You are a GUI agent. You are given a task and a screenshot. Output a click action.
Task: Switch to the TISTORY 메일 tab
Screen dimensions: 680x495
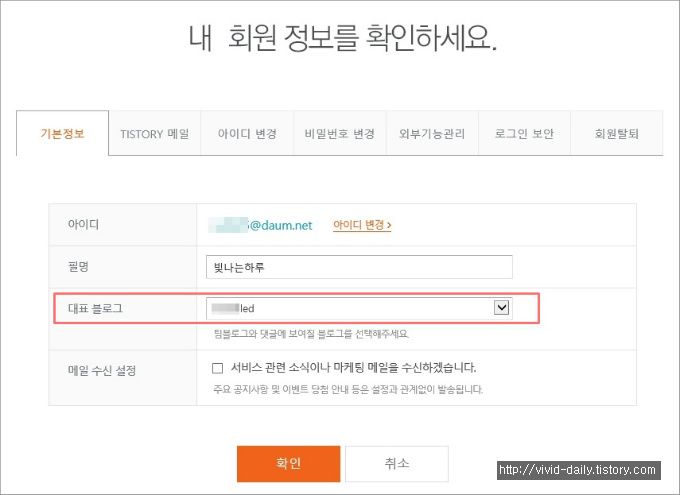tap(155, 134)
